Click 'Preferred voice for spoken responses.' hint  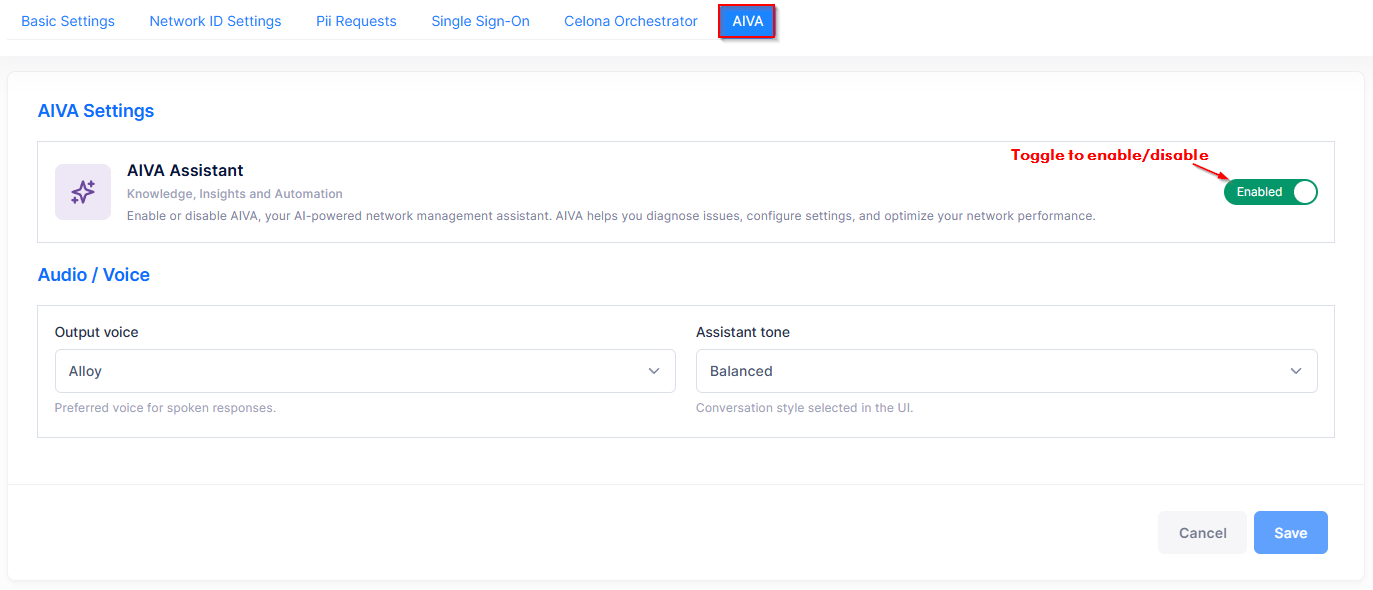point(165,408)
